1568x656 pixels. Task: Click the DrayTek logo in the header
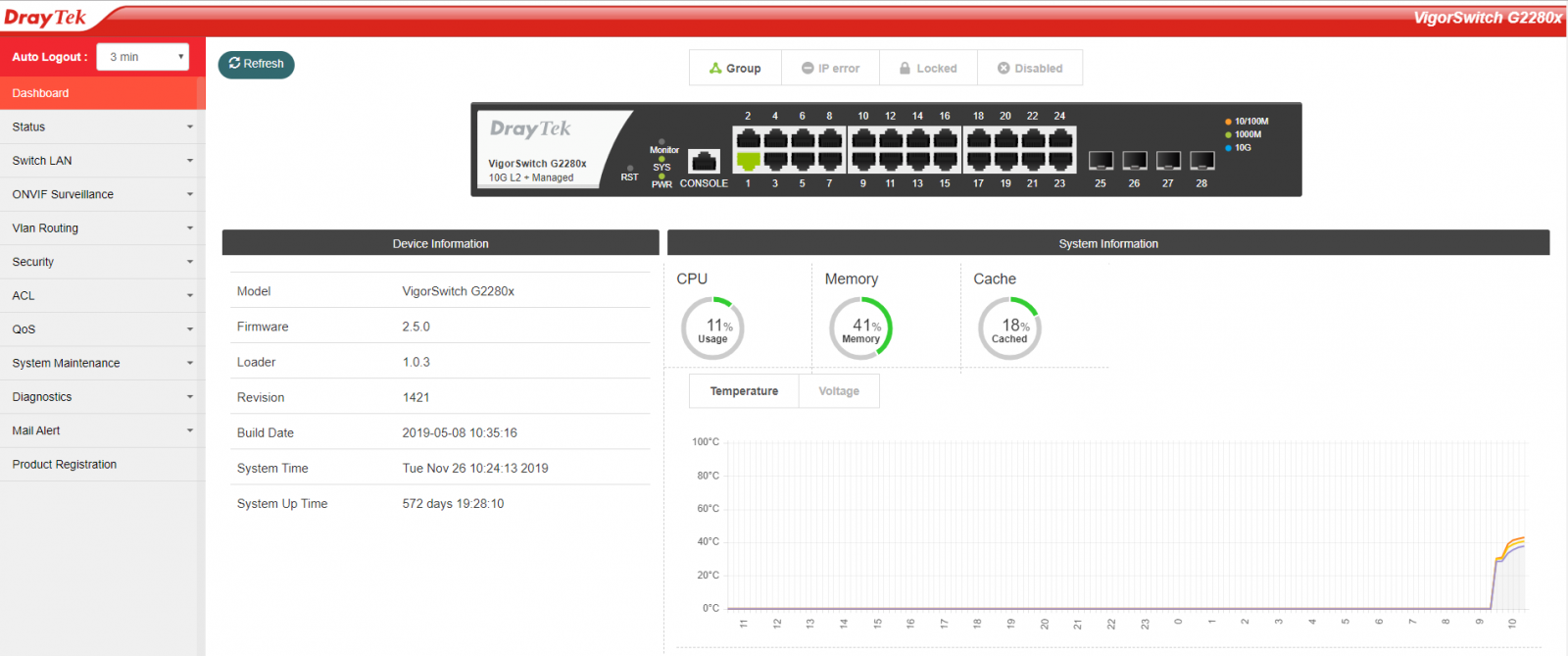(x=45, y=18)
